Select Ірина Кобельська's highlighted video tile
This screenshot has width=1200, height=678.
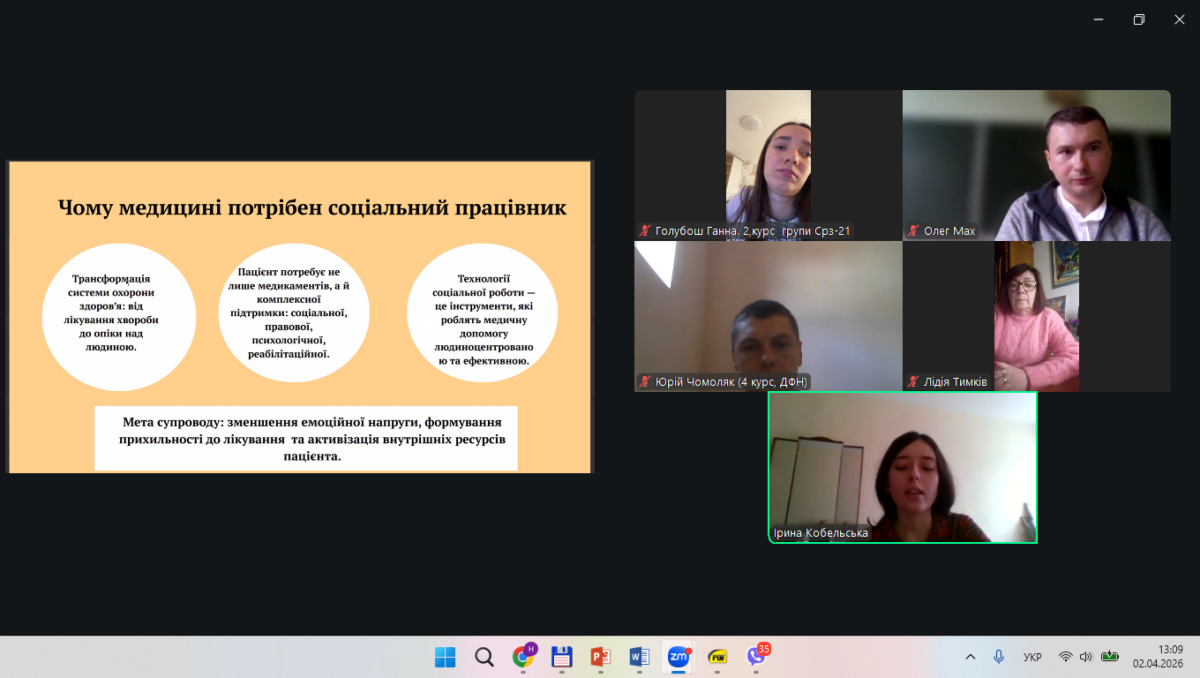902,467
